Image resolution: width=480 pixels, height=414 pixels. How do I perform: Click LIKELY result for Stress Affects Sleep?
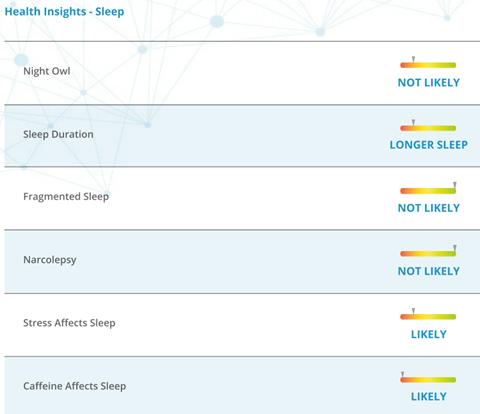click(429, 334)
